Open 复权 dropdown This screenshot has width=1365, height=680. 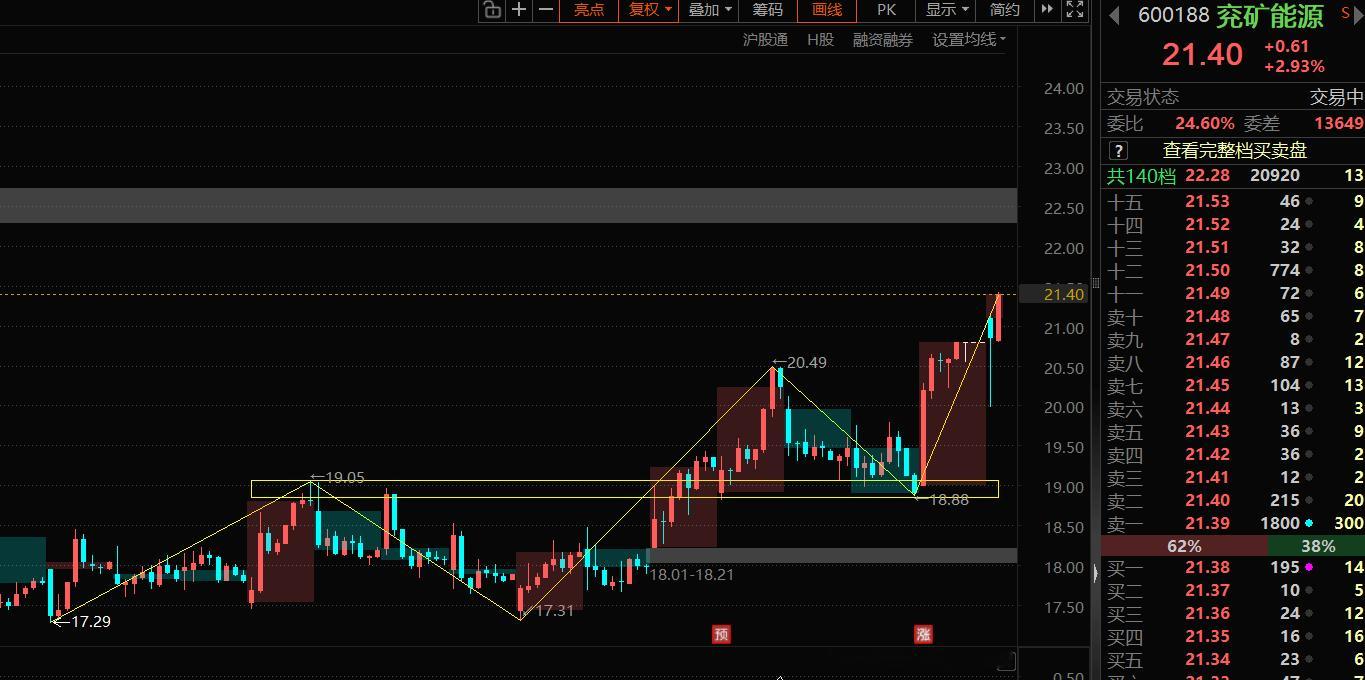(649, 10)
